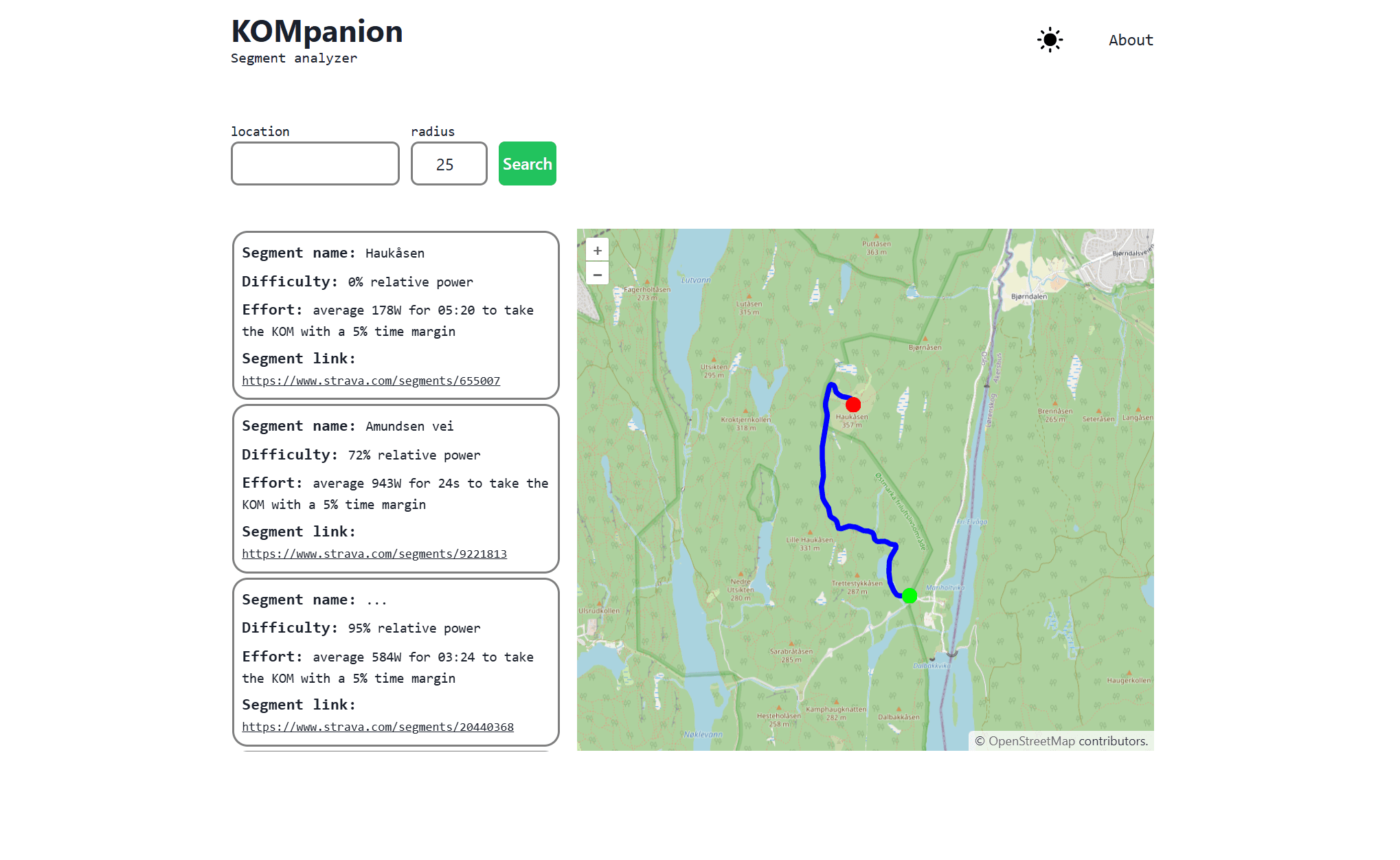Viewport: 1400px width, 860px height.
Task: Click the red segment end marker
Action: 853,405
